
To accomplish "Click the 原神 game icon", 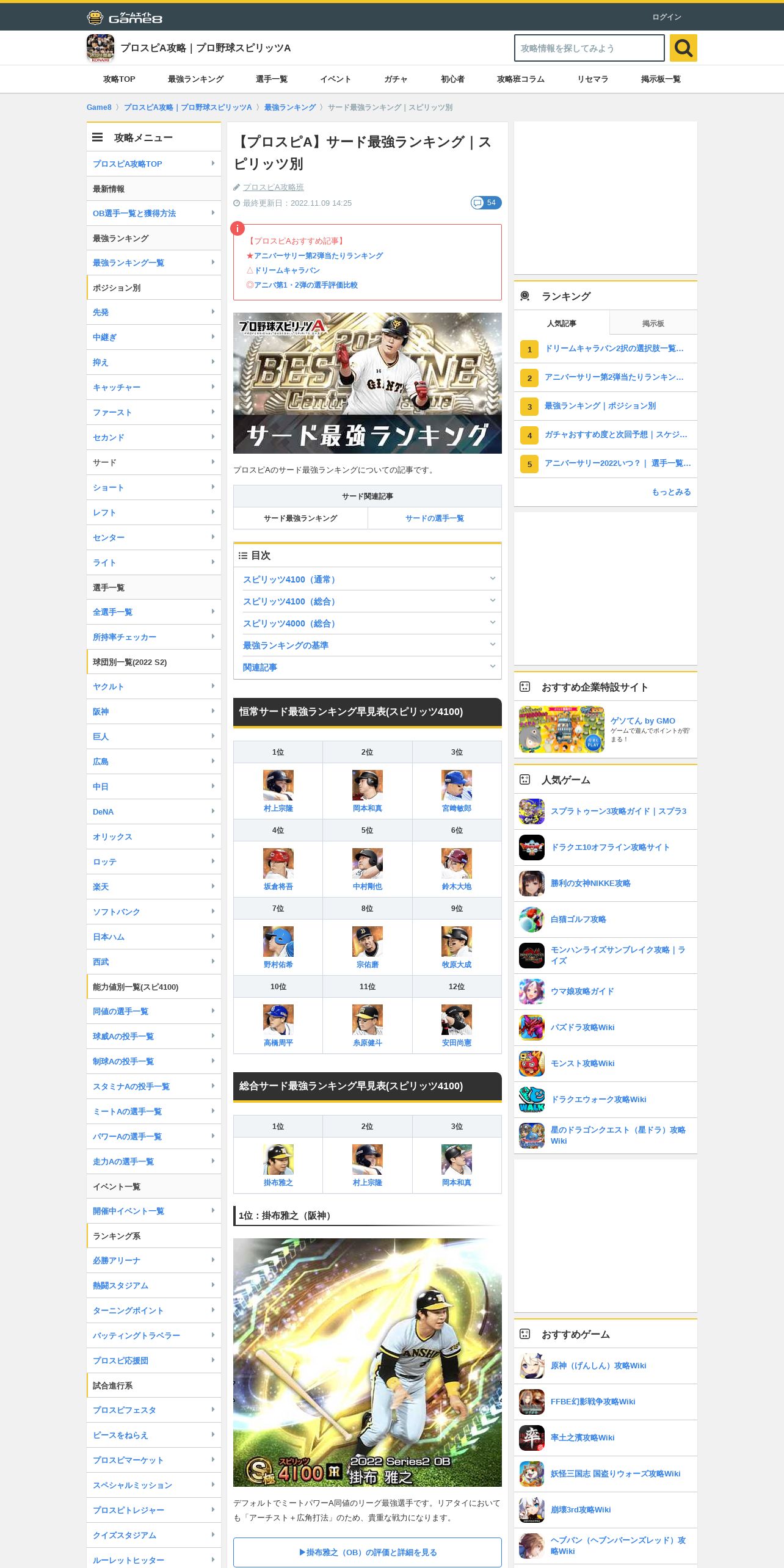I will coord(532,1366).
